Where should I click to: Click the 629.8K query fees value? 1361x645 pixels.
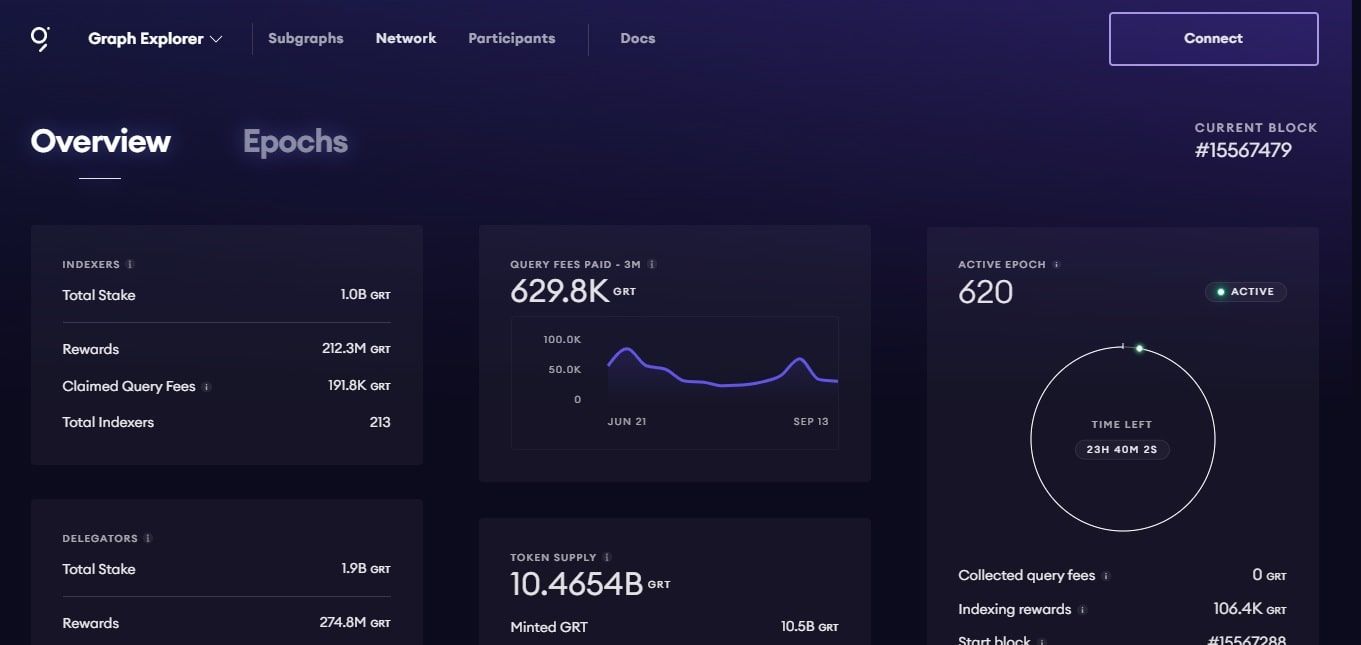point(559,291)
